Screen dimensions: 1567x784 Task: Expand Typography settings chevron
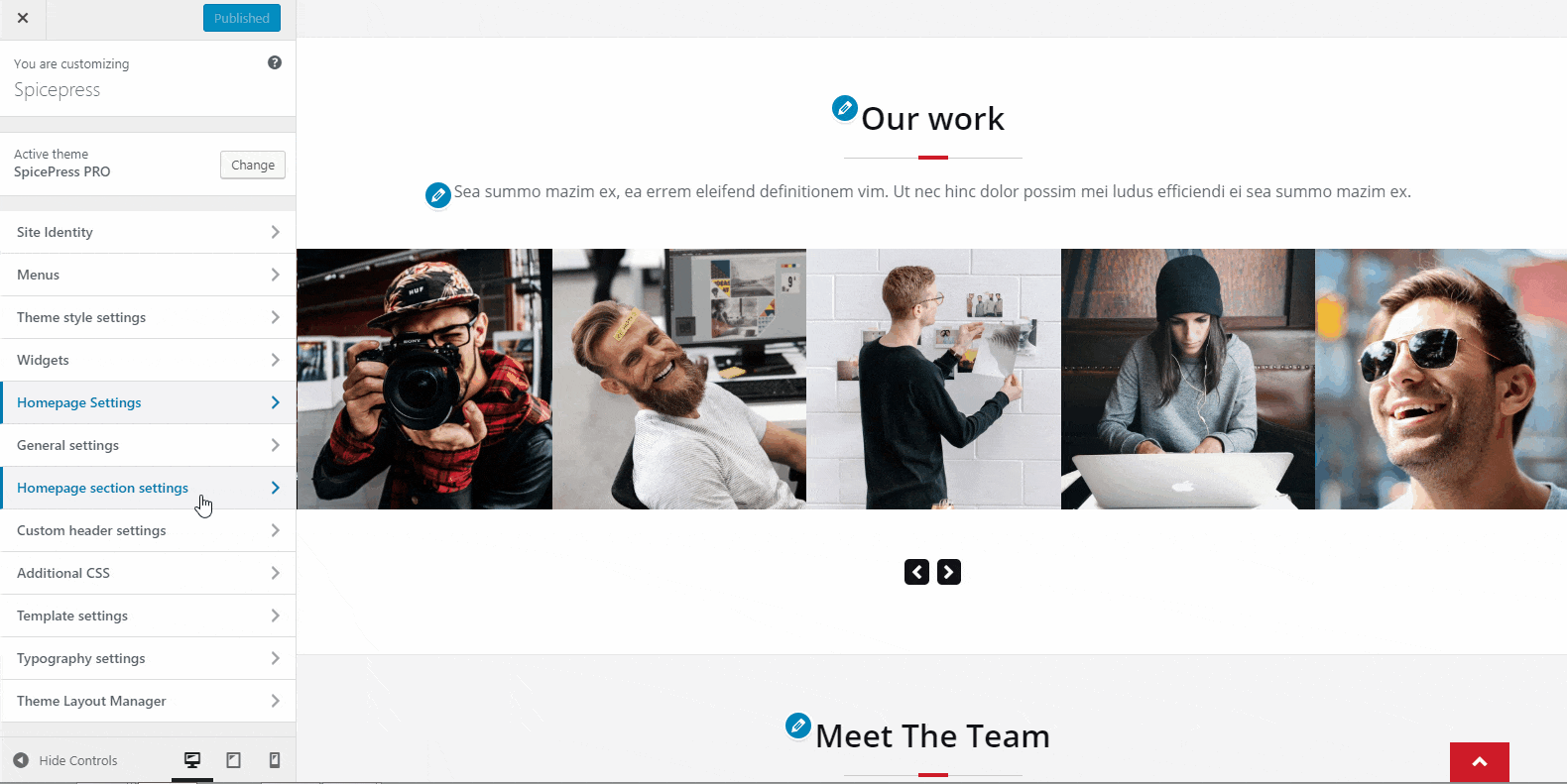tap(275, 658)
